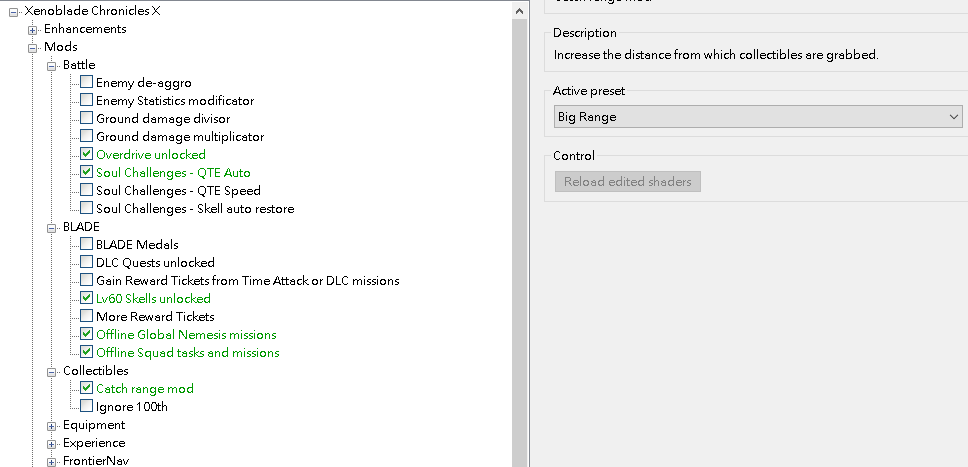Screen dimensions: 968x467
Task: Select the Experience label
Action: [x=94, y=443]
